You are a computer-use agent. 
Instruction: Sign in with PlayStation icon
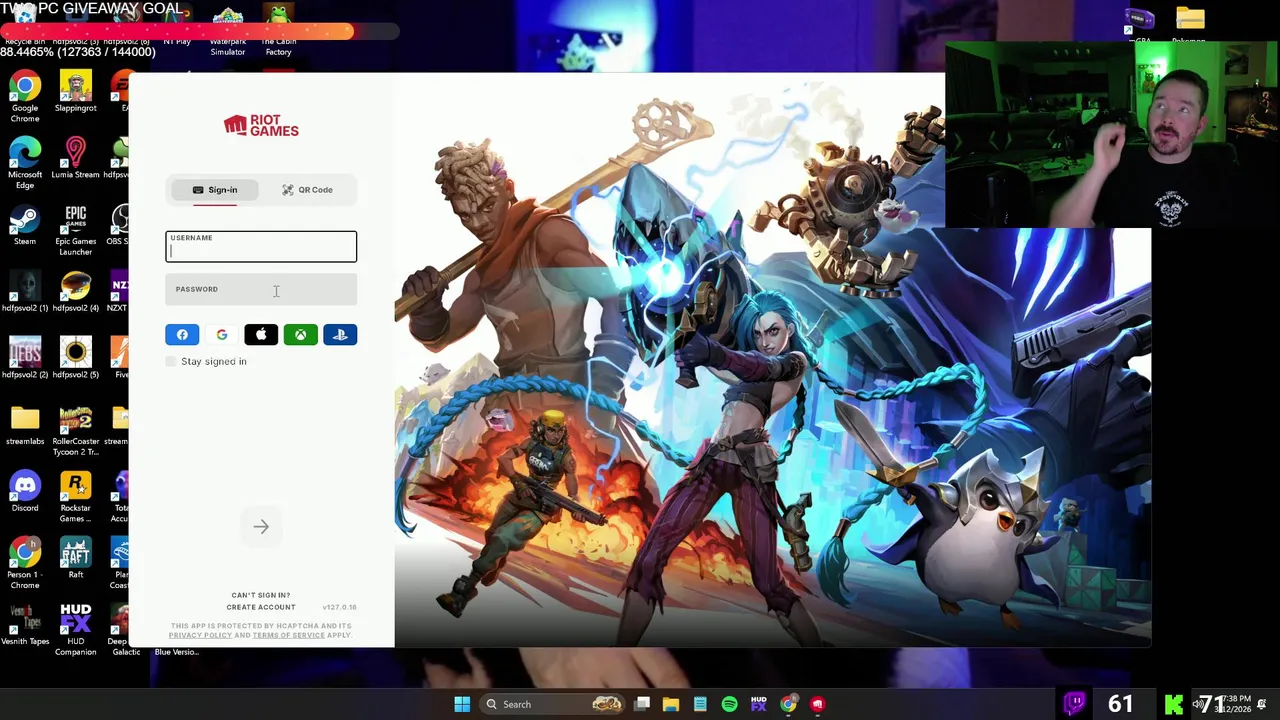coord(340,335)
